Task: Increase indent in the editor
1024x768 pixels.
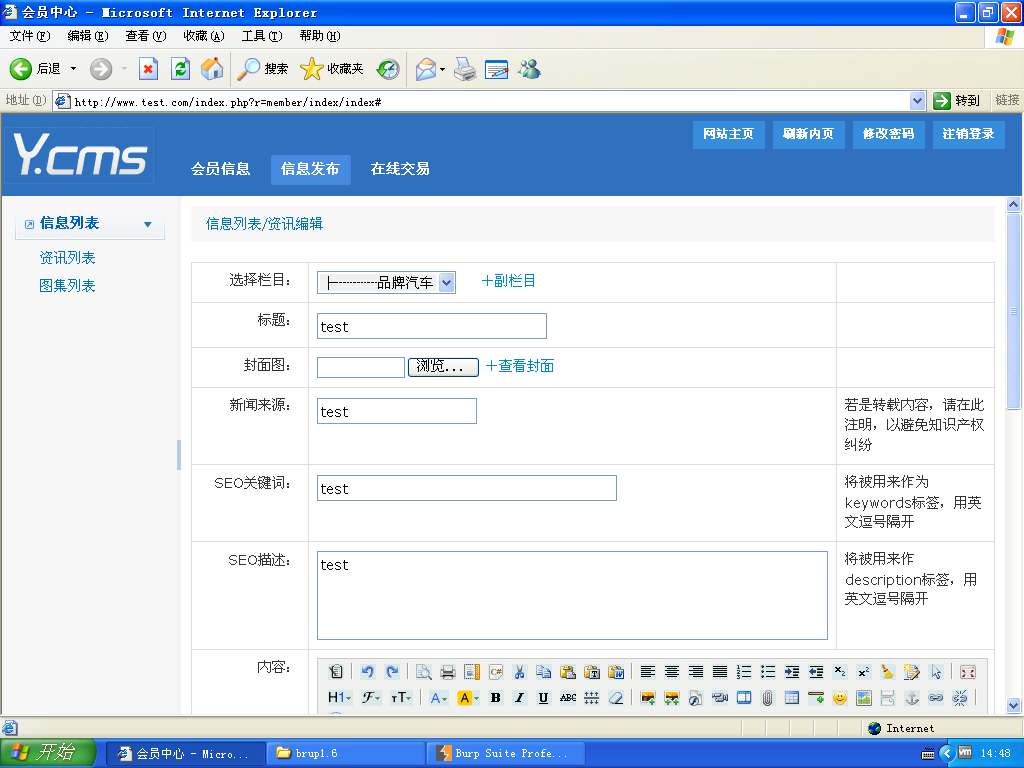Action: [x=792, y=671]
